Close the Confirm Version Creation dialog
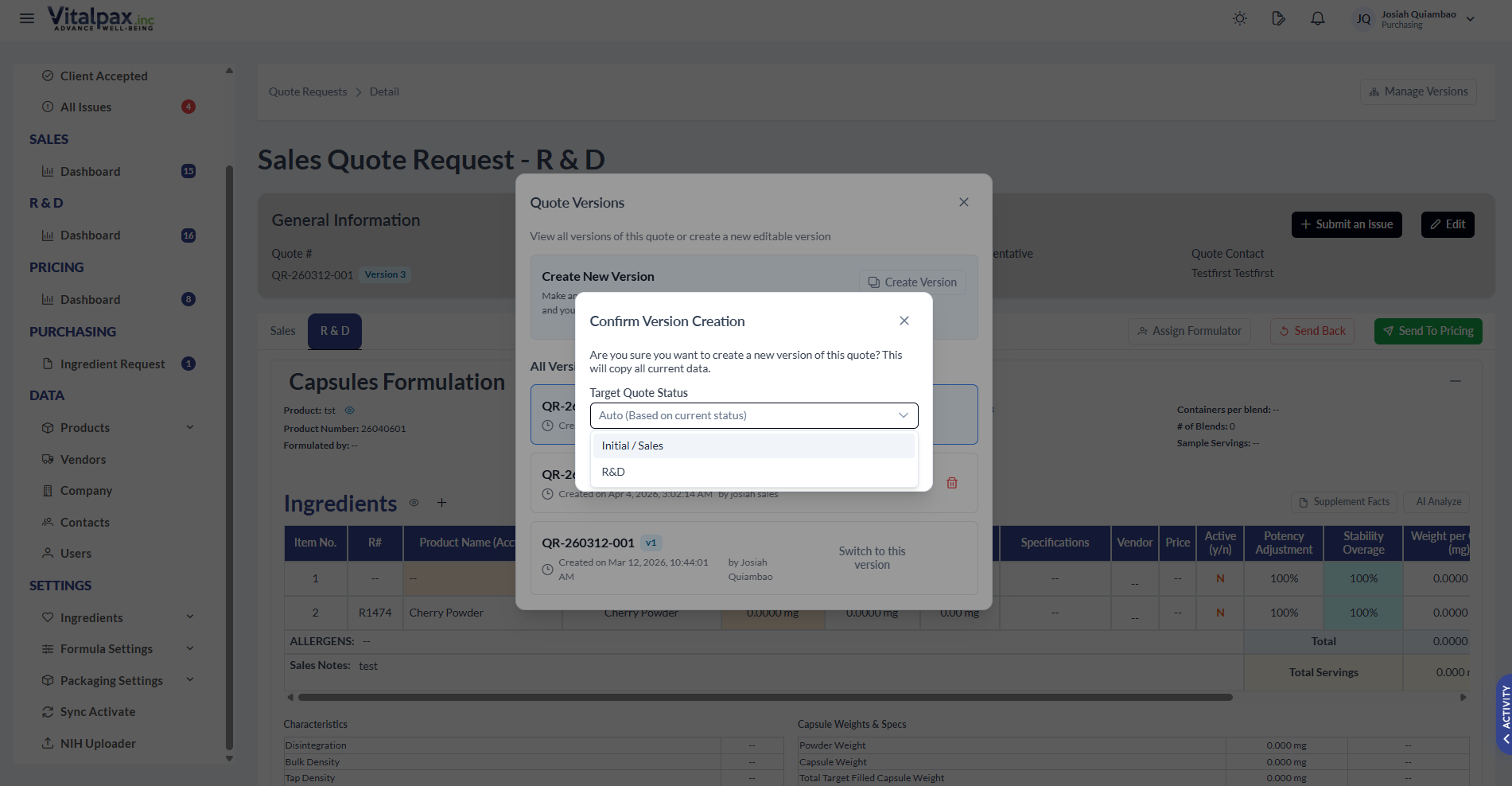1512x786 pixels. point(904,321)
